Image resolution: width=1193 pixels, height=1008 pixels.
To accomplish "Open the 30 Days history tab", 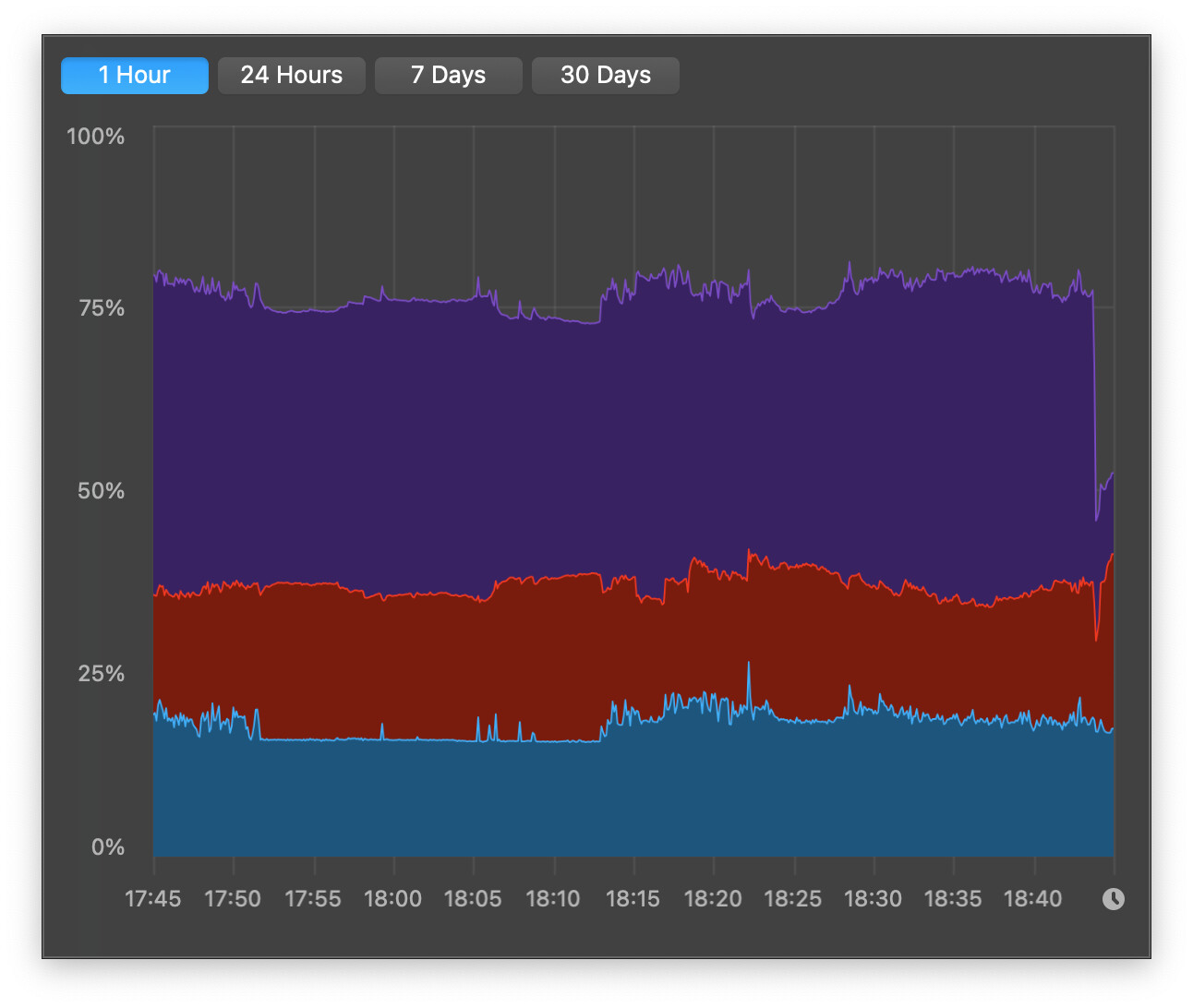I will coord(606,76).
